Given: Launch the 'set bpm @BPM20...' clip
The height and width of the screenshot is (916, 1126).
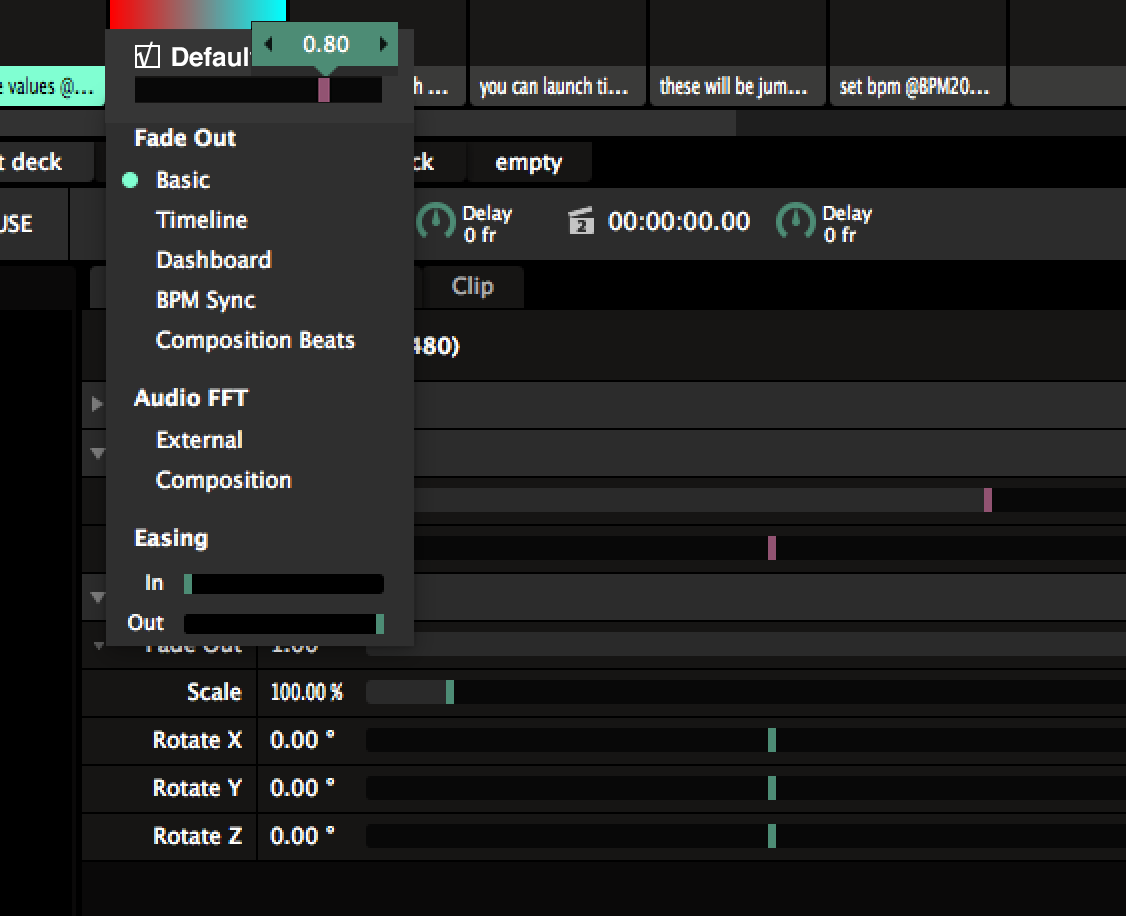Looking at the screenshot, I should coord(915,87).
